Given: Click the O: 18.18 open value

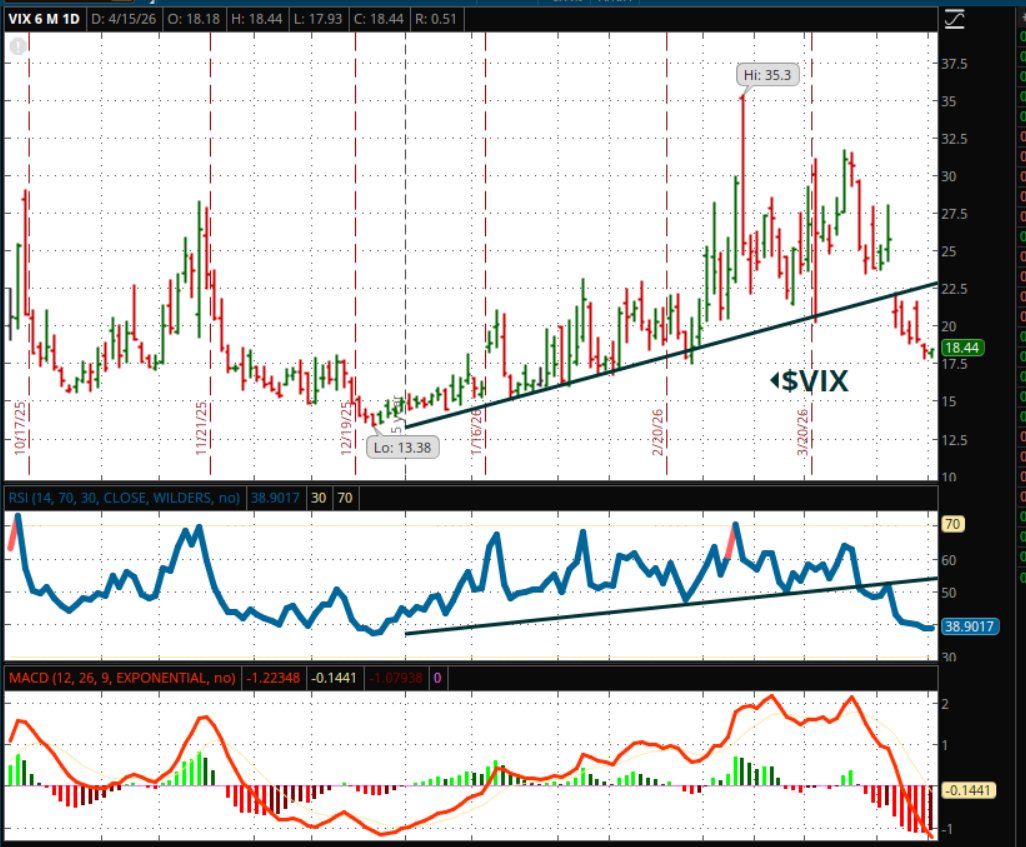Looking at the screenshot, I should click(x=194, y=18).
